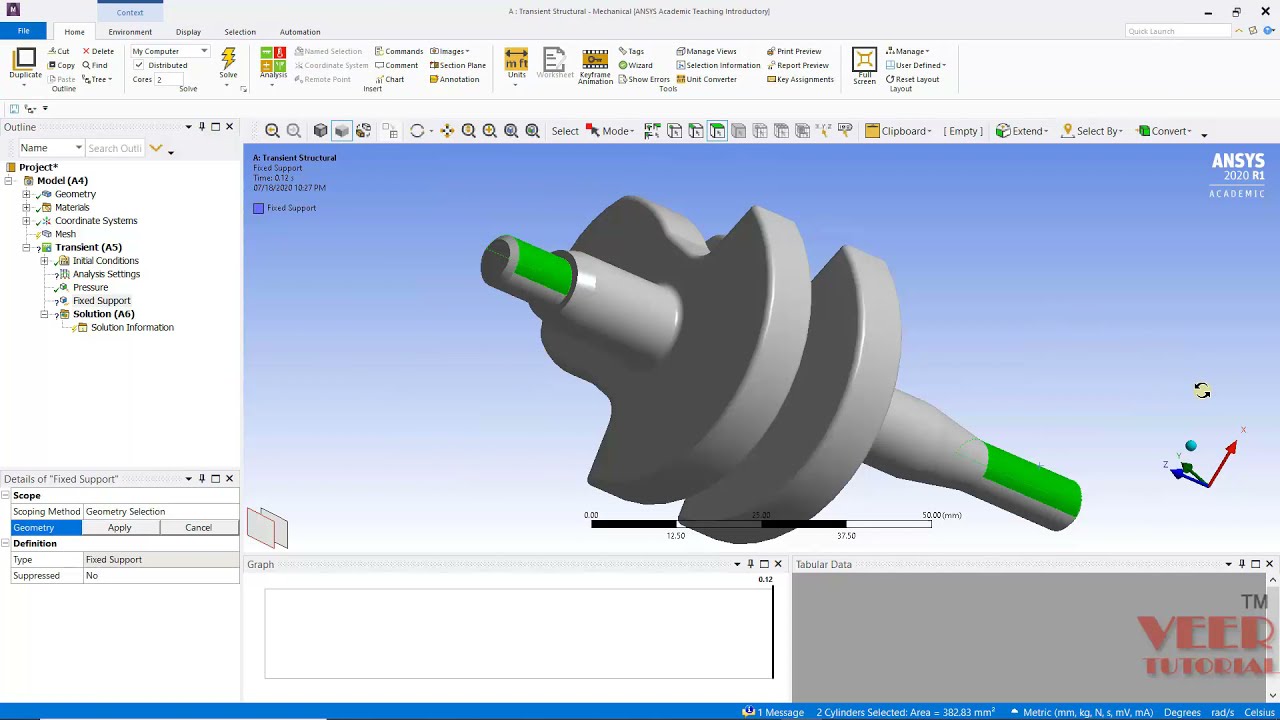Switch to the Environment ribbon tab
This screenshot has width=1280, height=720.
(130, 32)
